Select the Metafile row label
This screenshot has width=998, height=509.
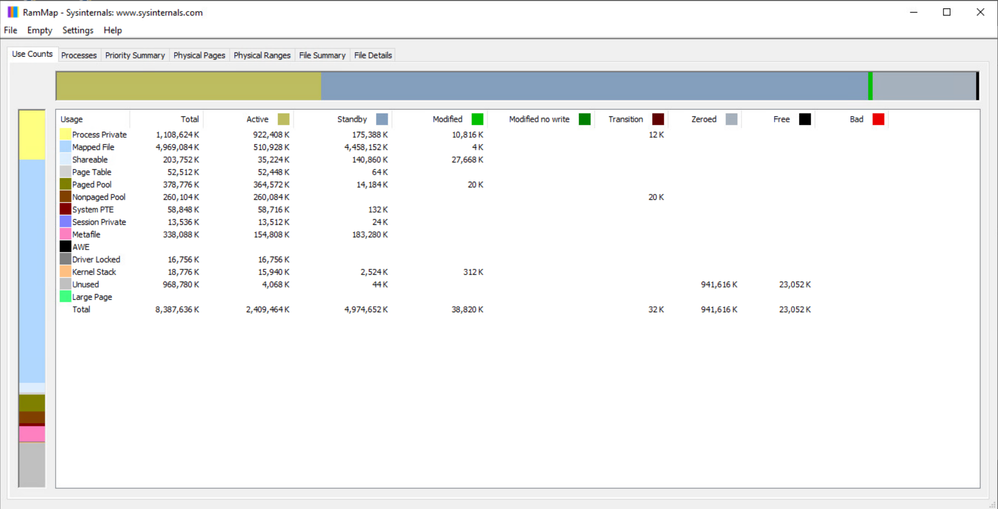click(x=87, y=235)
